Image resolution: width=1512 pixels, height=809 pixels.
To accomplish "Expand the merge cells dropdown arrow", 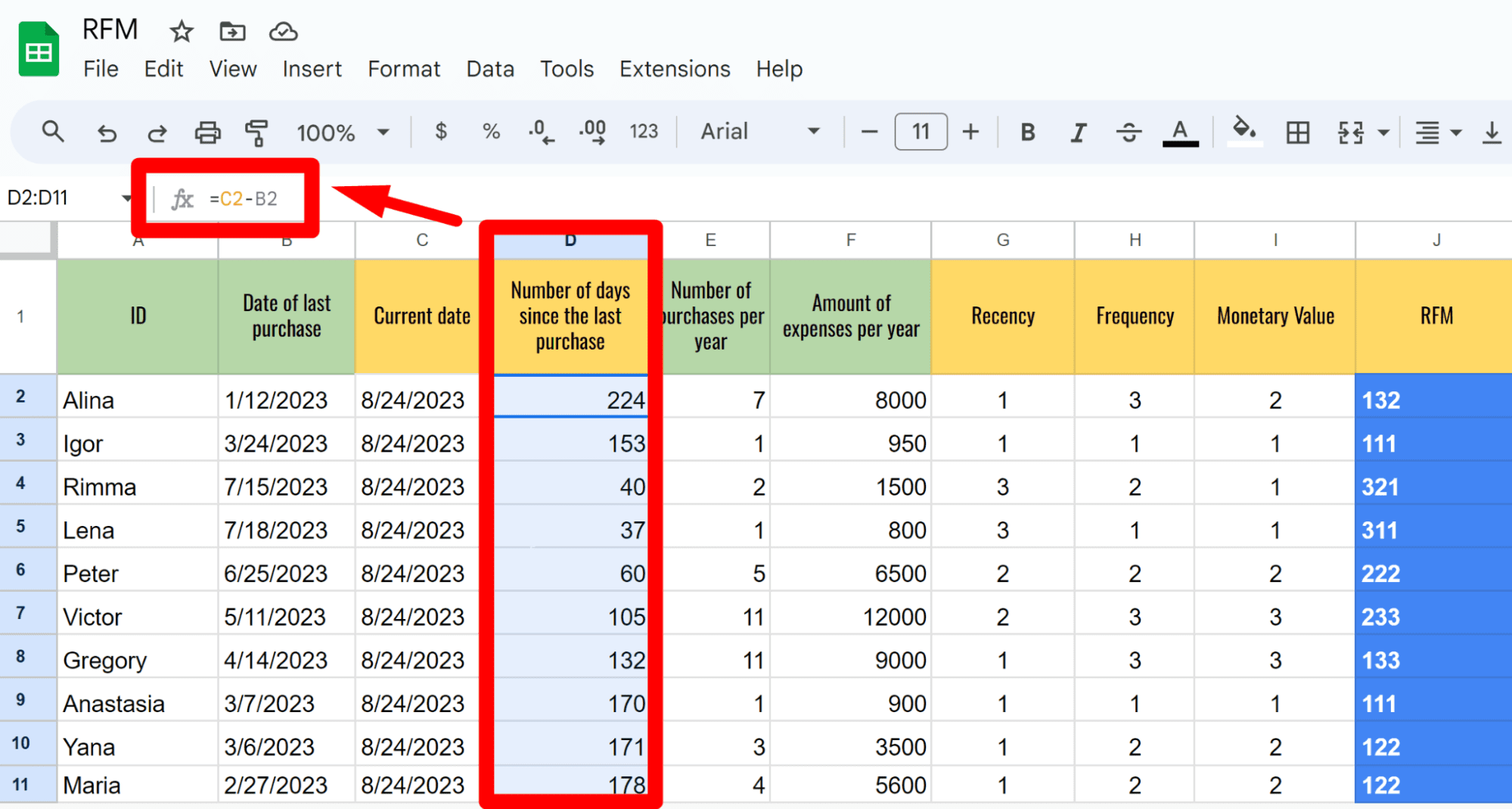I will click(1384, 131).
